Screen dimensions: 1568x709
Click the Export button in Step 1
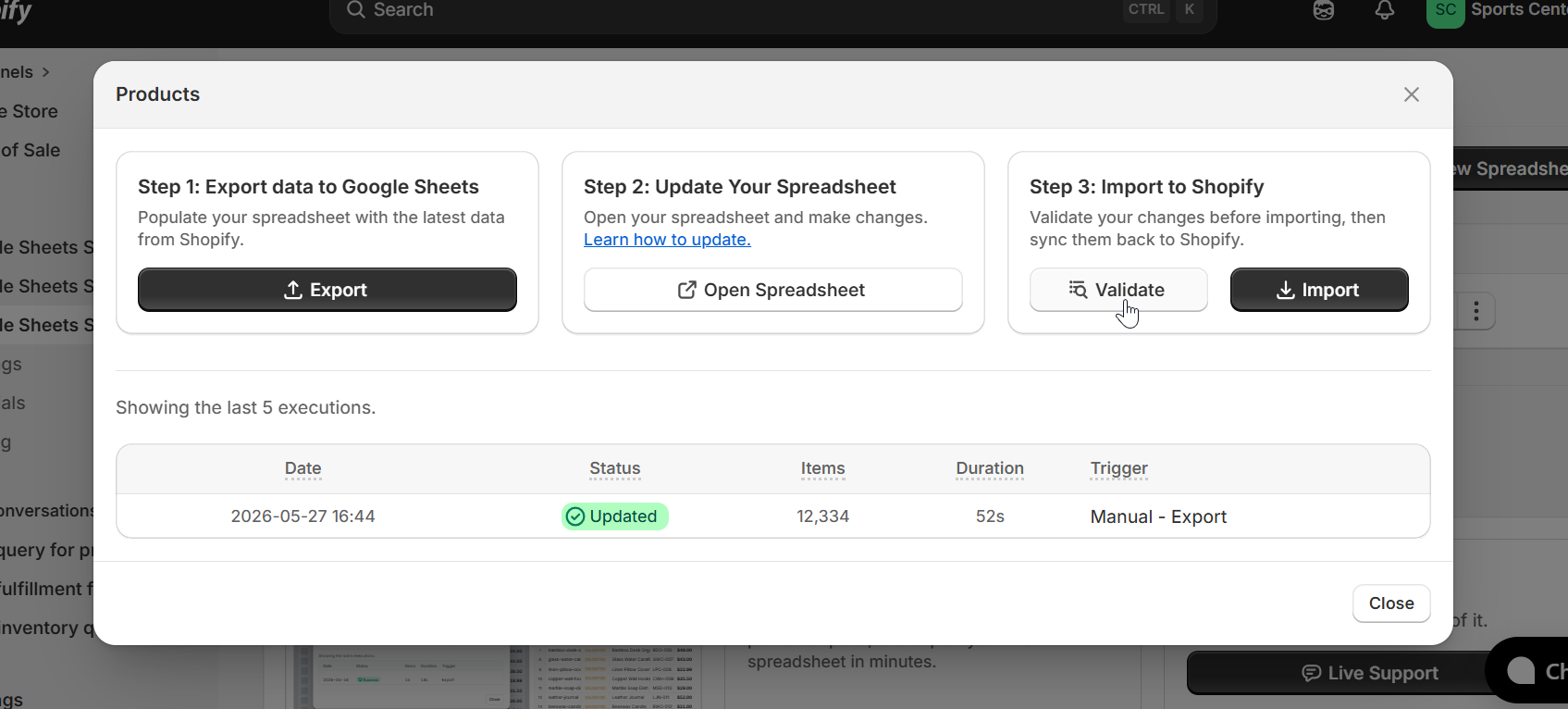pos(327,290)
